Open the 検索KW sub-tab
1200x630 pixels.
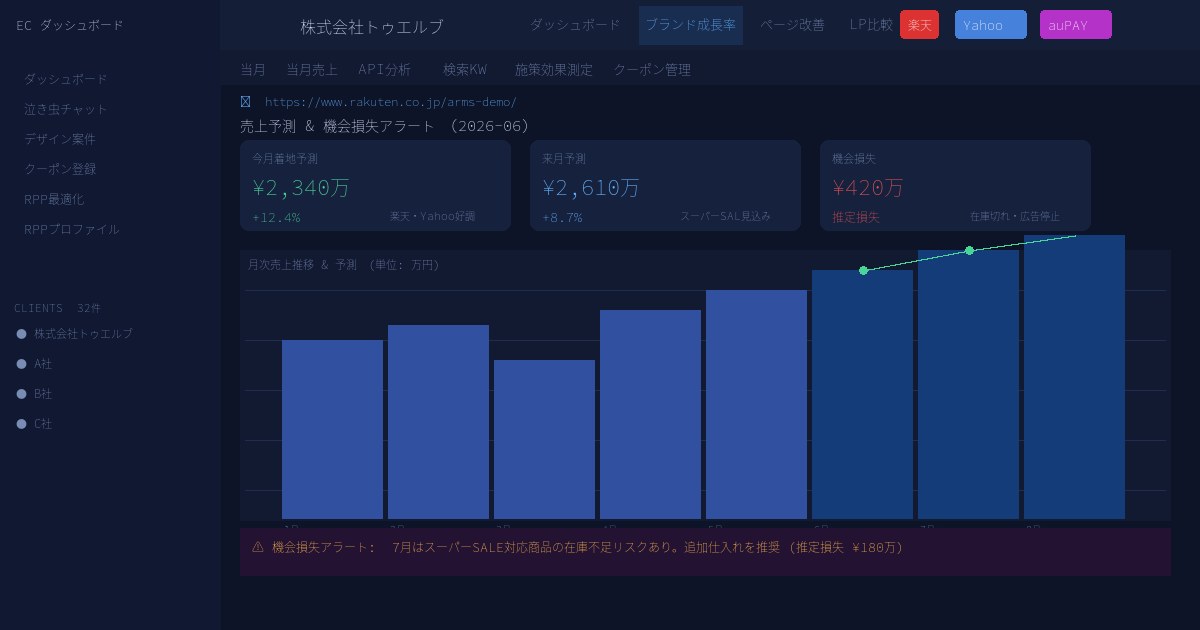tap(465, 70)
